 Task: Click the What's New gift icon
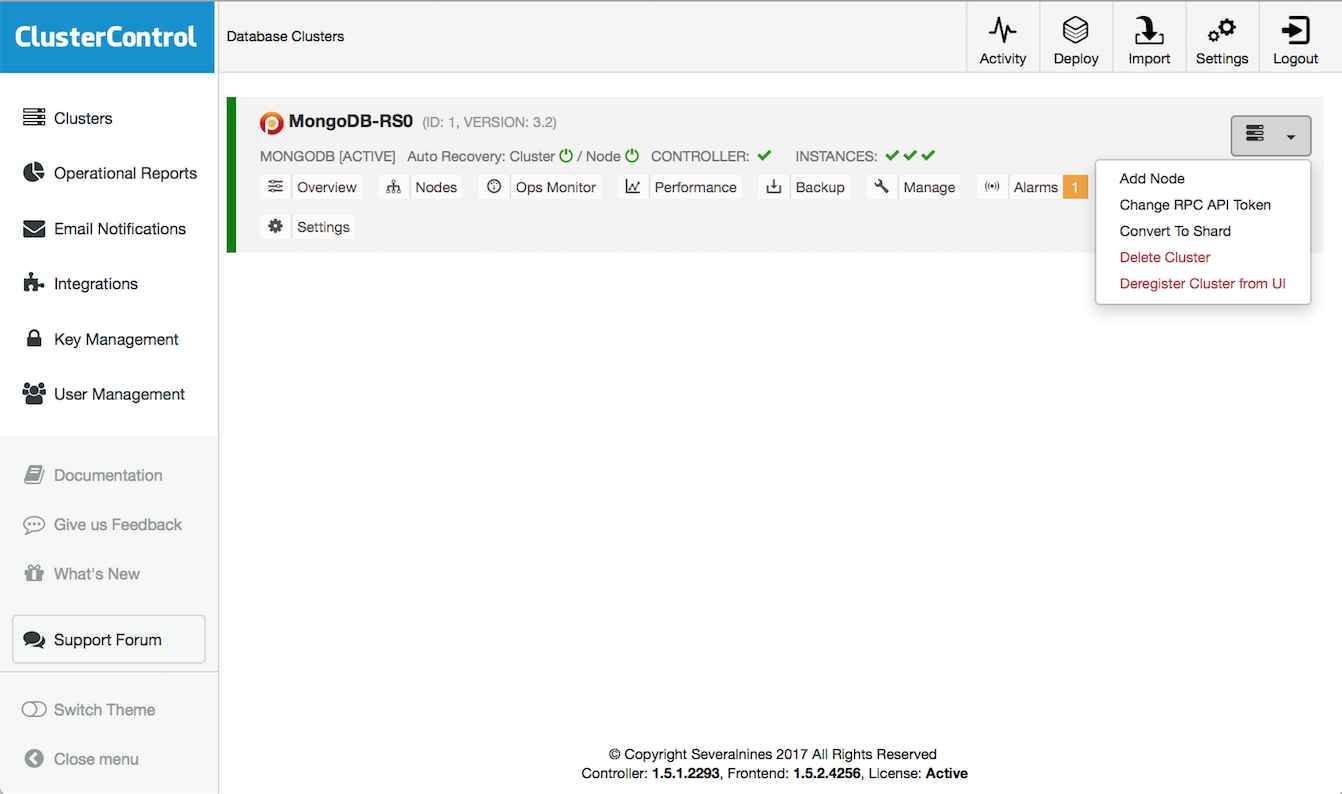click(34, 573)
